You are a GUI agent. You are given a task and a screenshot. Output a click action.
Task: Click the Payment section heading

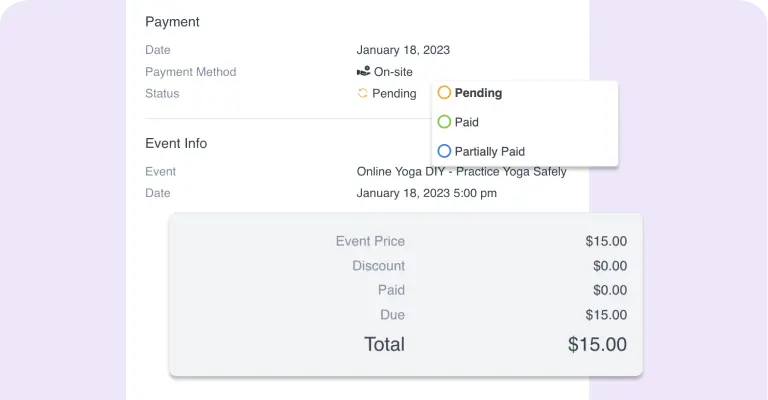point(172,22)
